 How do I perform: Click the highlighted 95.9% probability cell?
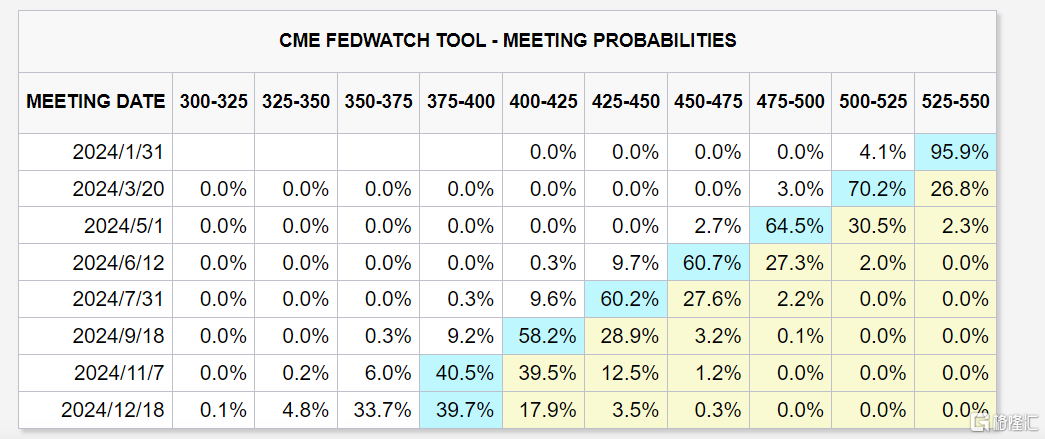[x=955, y=152]
